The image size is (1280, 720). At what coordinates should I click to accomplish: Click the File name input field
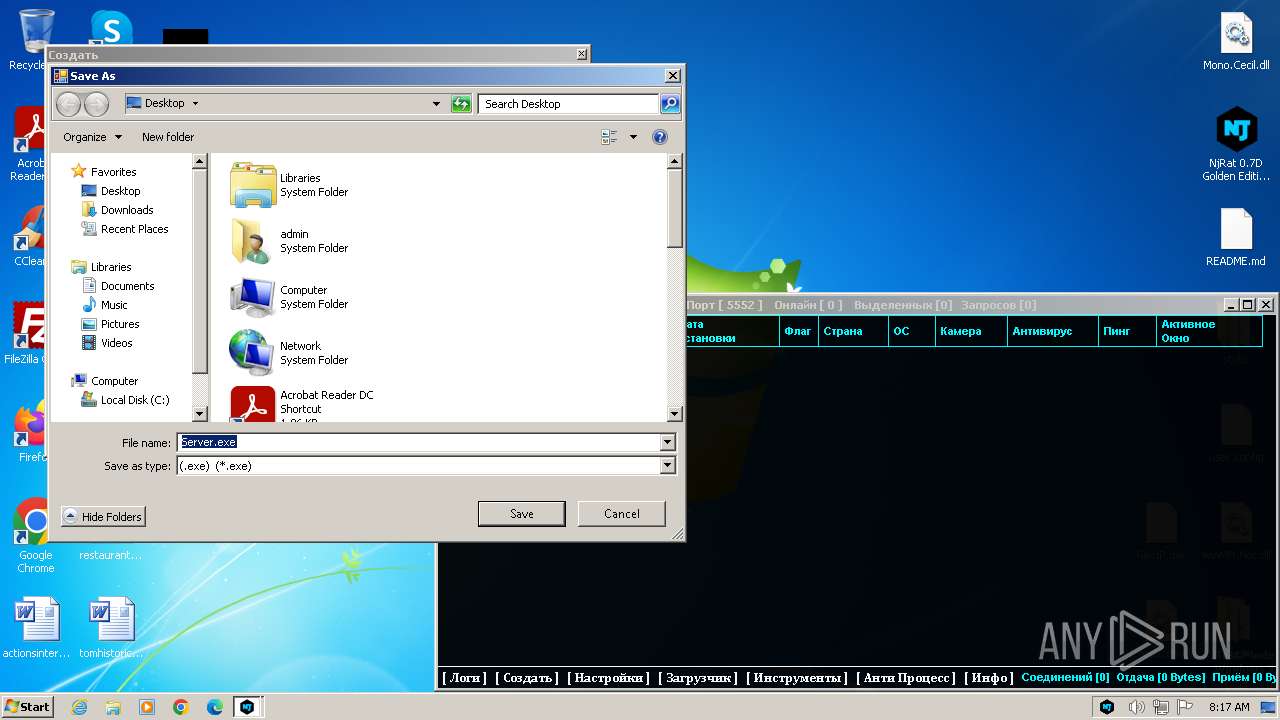(418, 442)
